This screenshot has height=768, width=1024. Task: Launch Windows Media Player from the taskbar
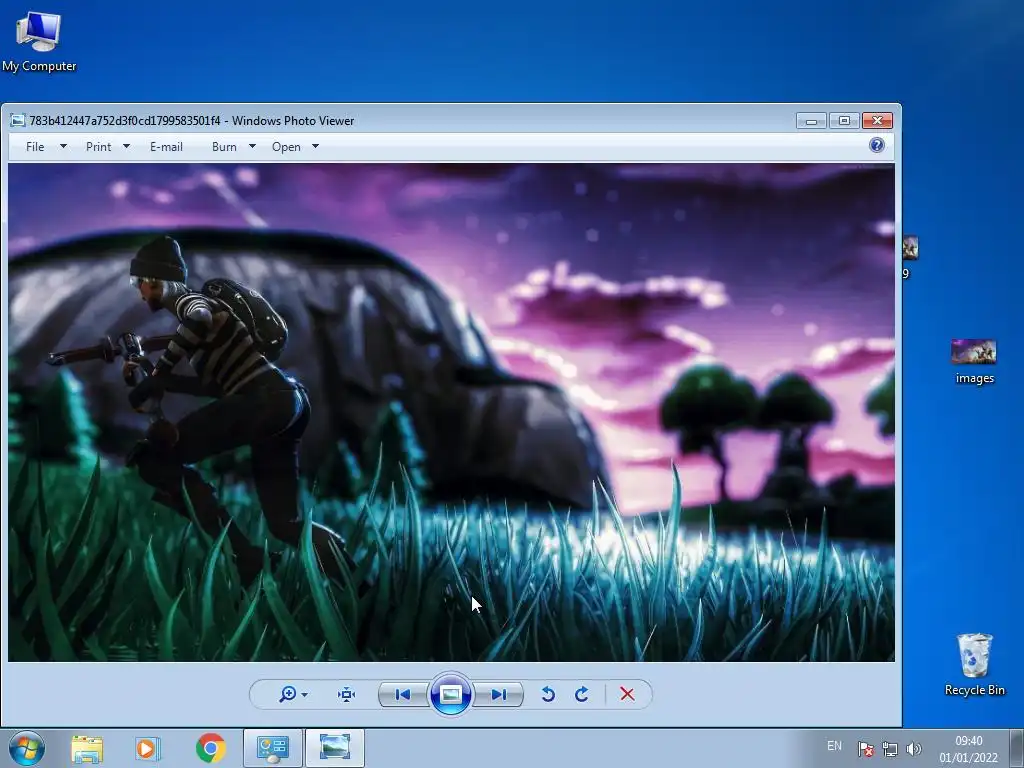pyautogui.click(x=148, y=748)
